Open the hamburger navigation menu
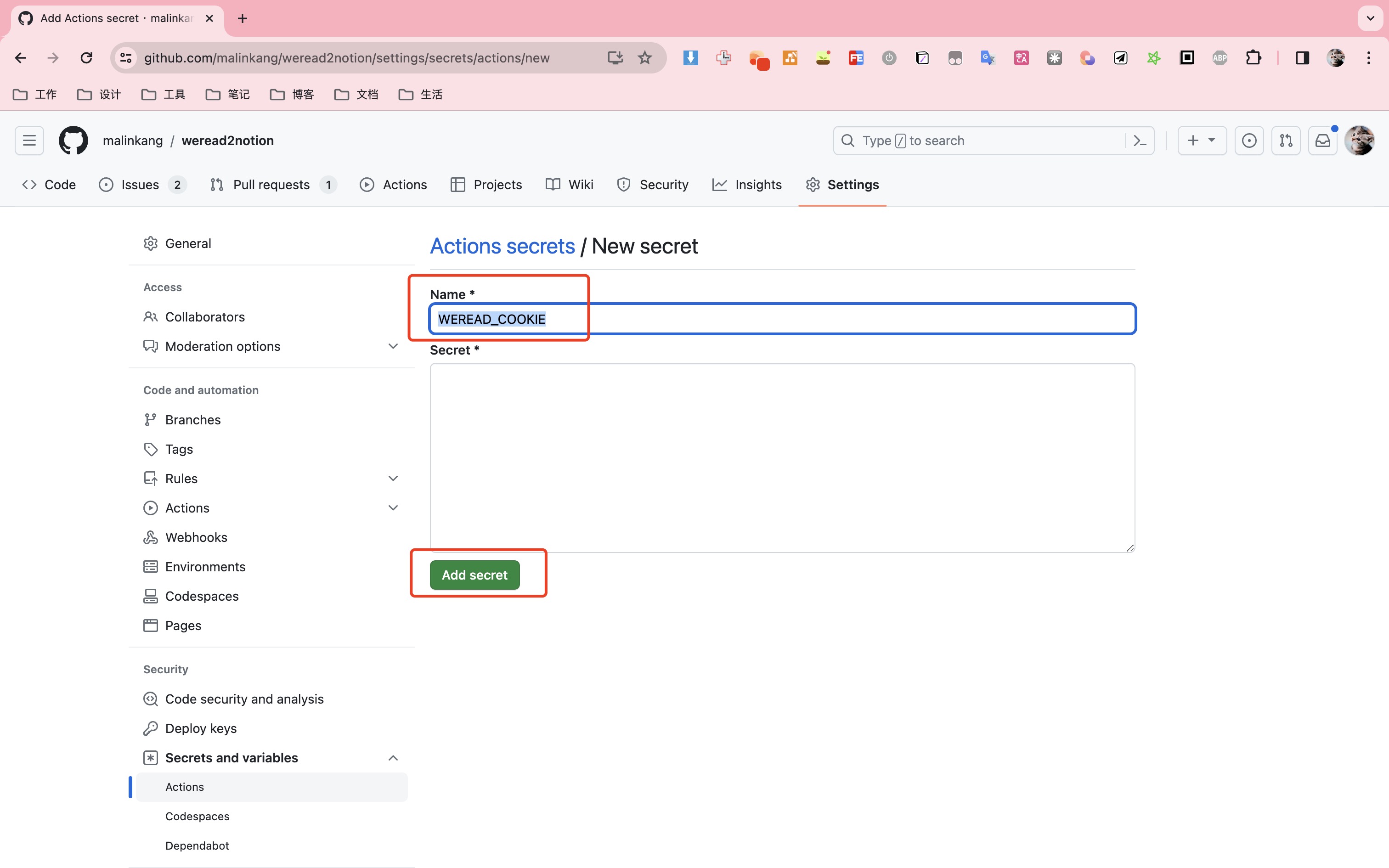1389x868 pixels. tap(29, 141)
